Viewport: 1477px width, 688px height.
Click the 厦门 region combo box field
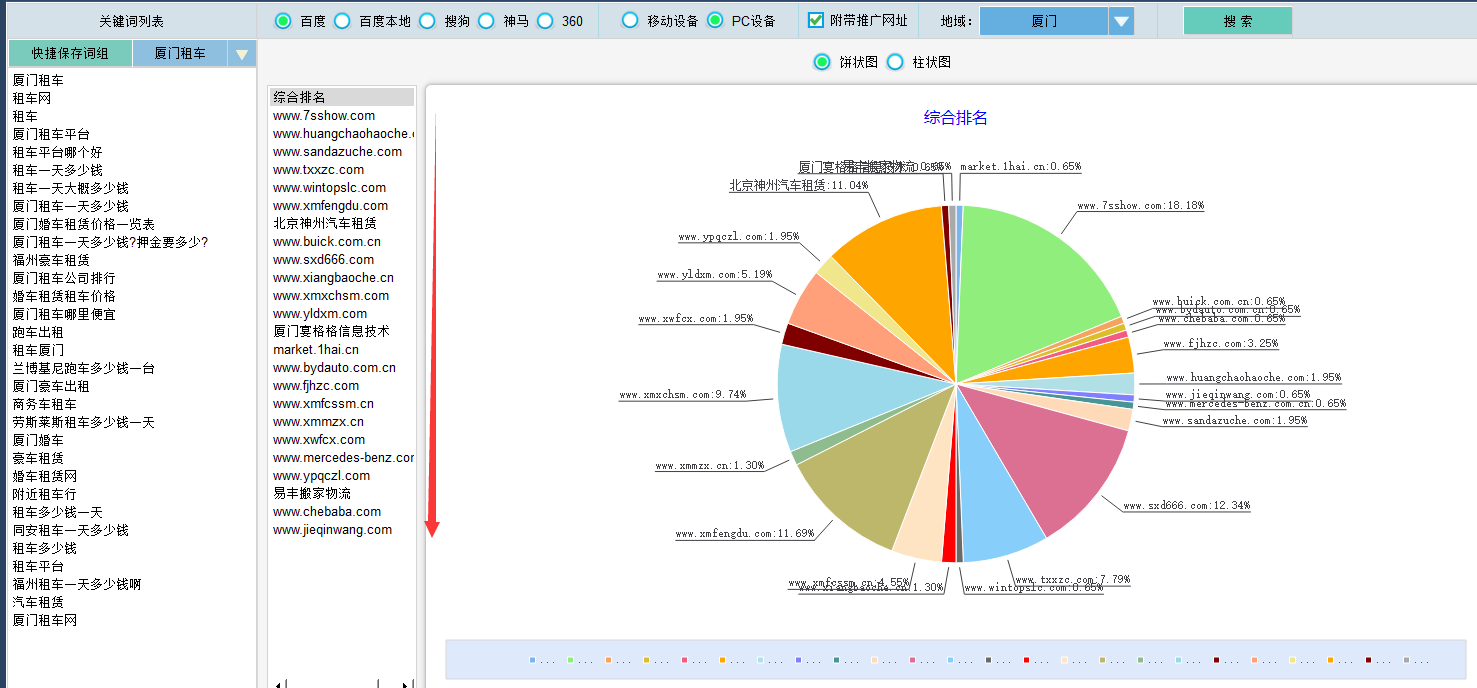pos(1044,21)
